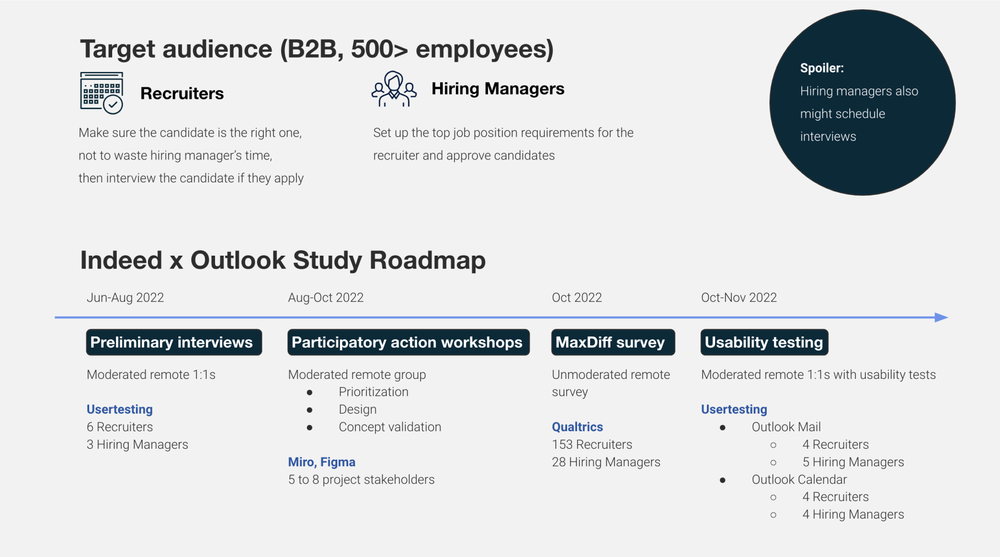Click the 'Outlook Calendar' bullet item

(799, 479)
